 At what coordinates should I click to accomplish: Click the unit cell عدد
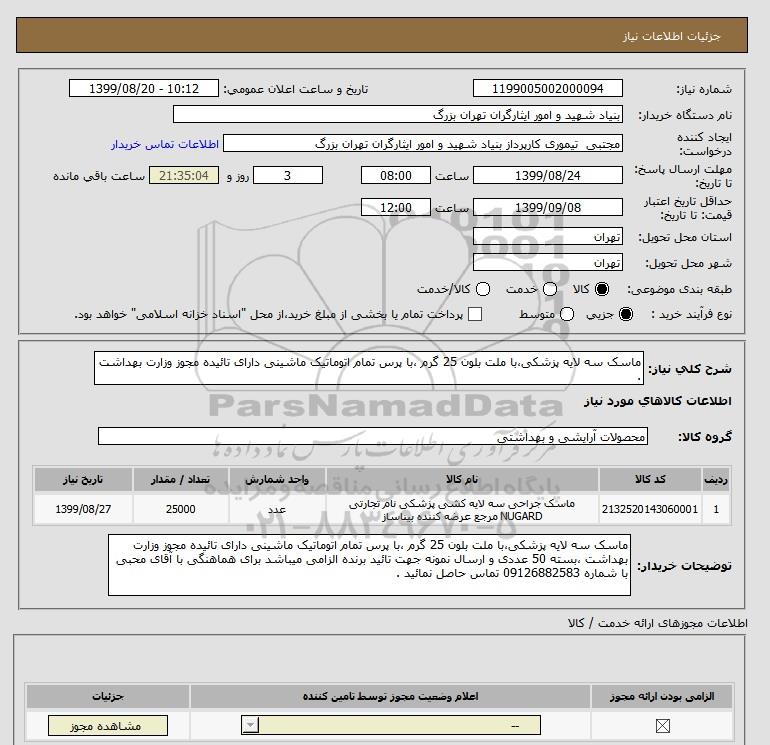277,509
